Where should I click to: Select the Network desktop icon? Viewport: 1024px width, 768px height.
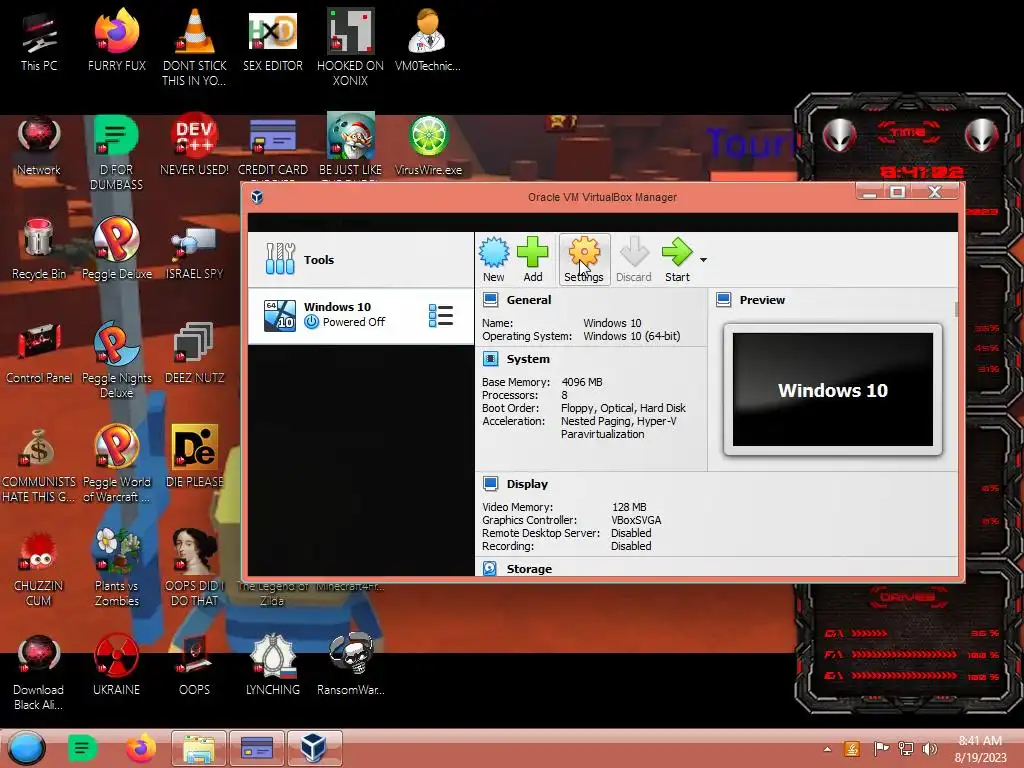(39, 146)
